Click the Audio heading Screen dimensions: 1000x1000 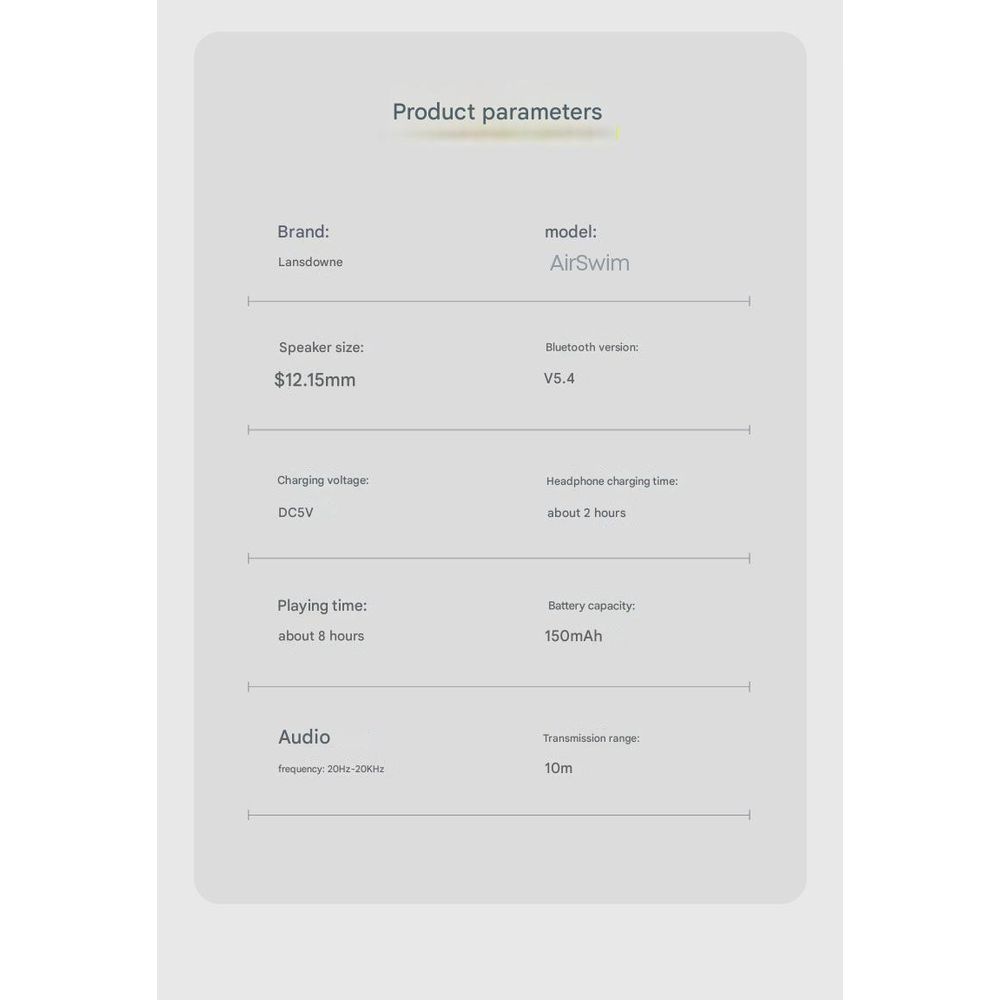coord(304,737)
